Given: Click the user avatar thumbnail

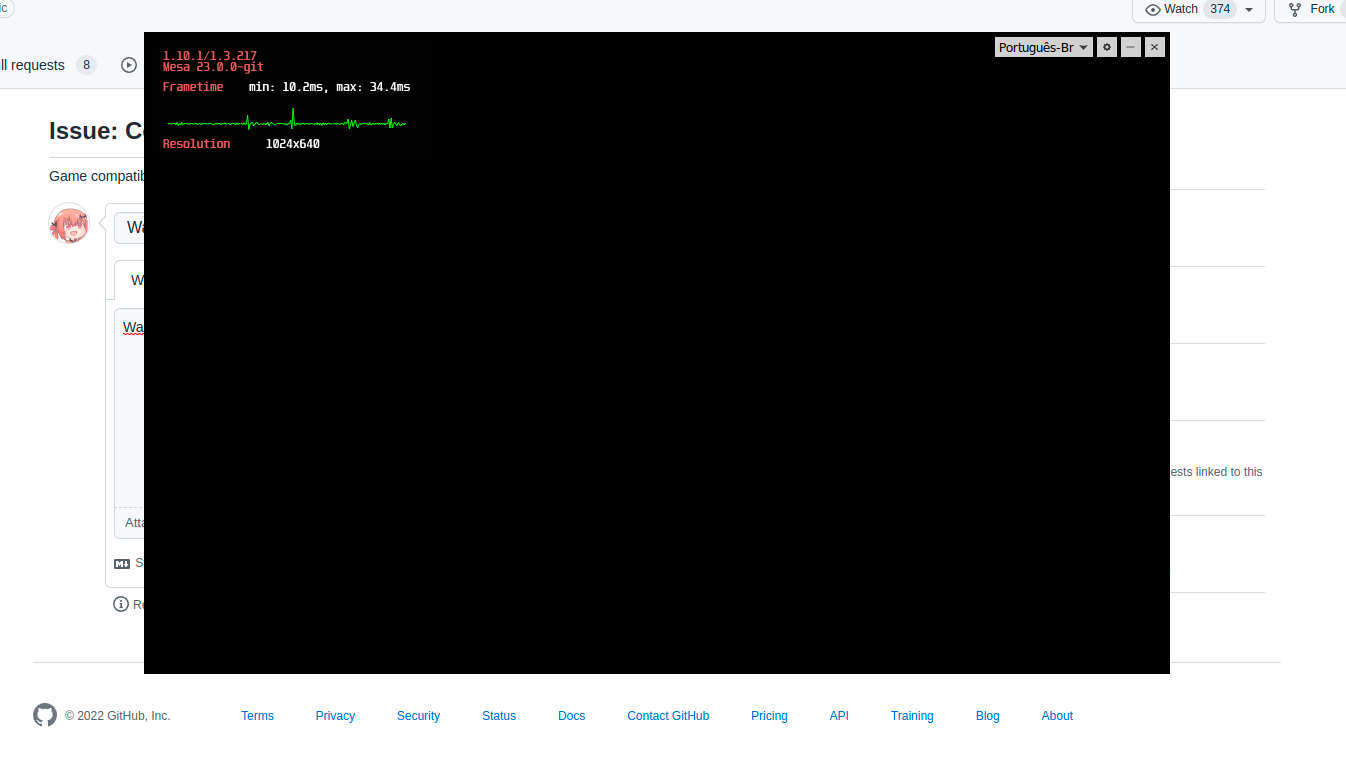Looking at the screenshot, I should pos(69,223).
